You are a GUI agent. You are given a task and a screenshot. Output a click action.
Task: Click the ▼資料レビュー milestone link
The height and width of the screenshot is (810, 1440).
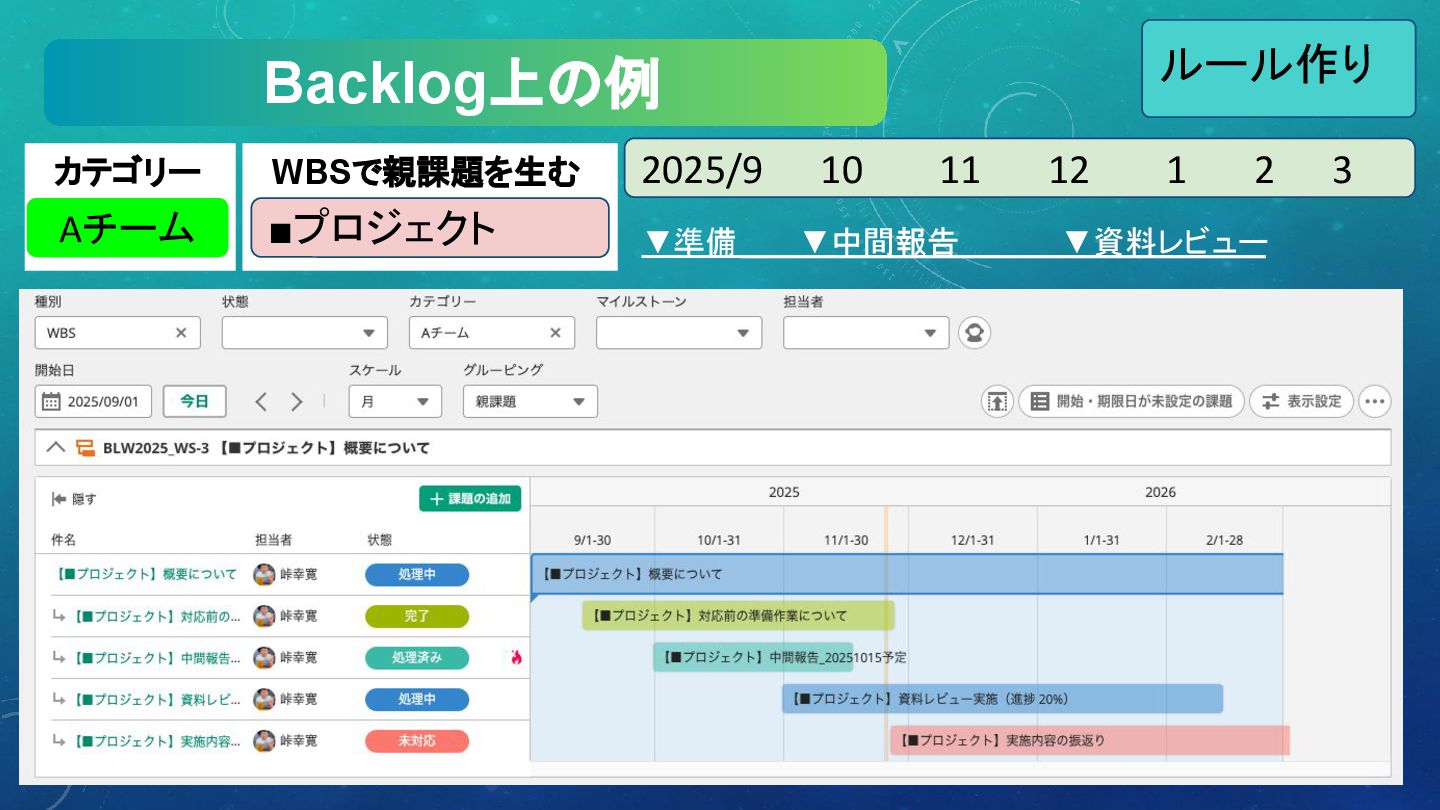point(1165,243)
